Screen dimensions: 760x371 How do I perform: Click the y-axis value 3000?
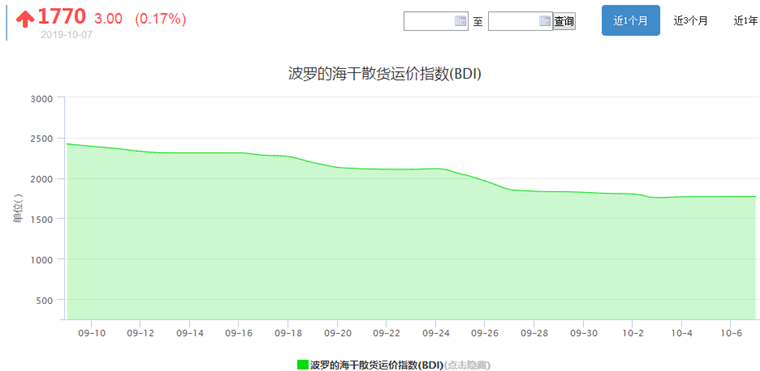click(41, 98)
